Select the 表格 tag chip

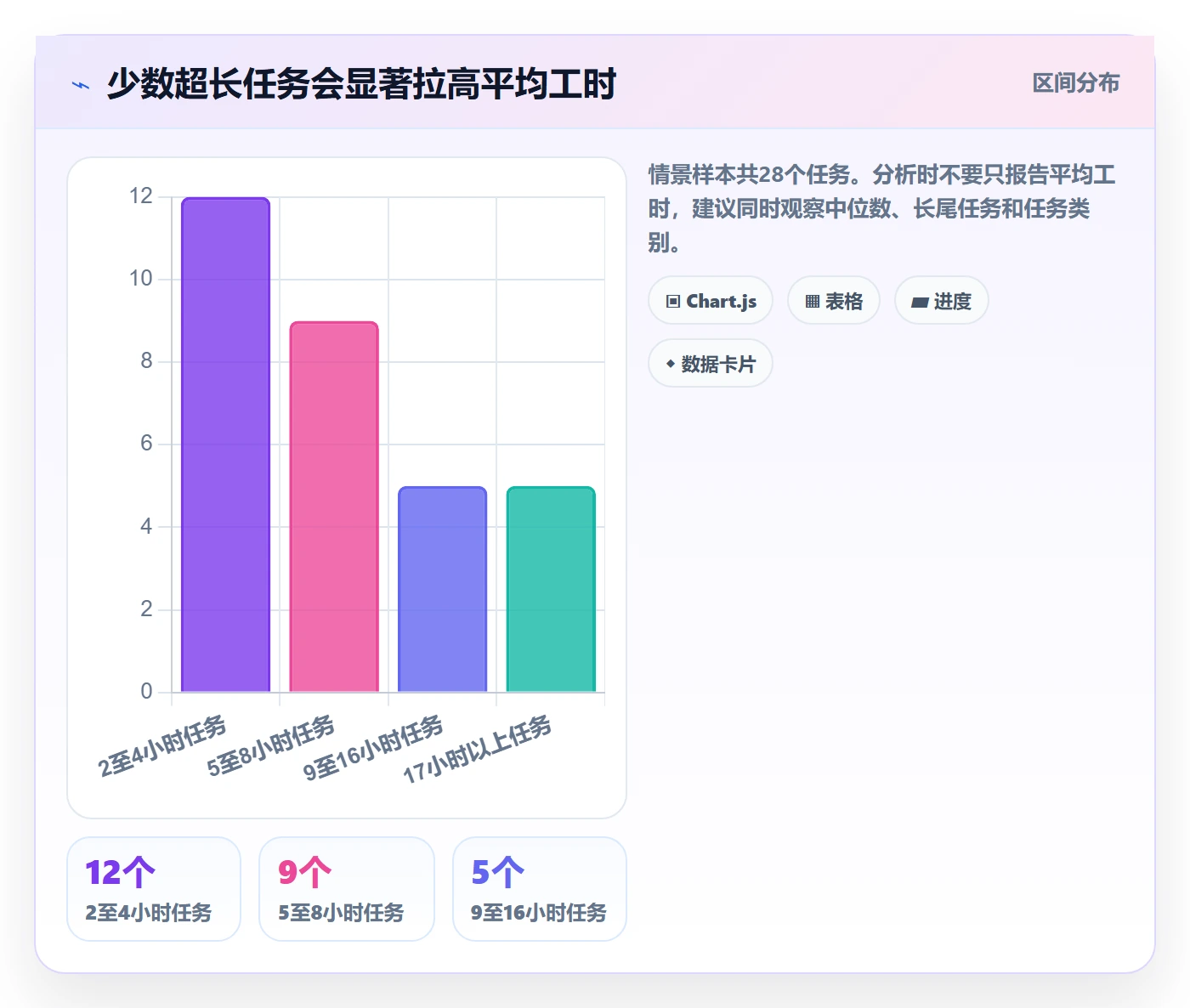834,301
